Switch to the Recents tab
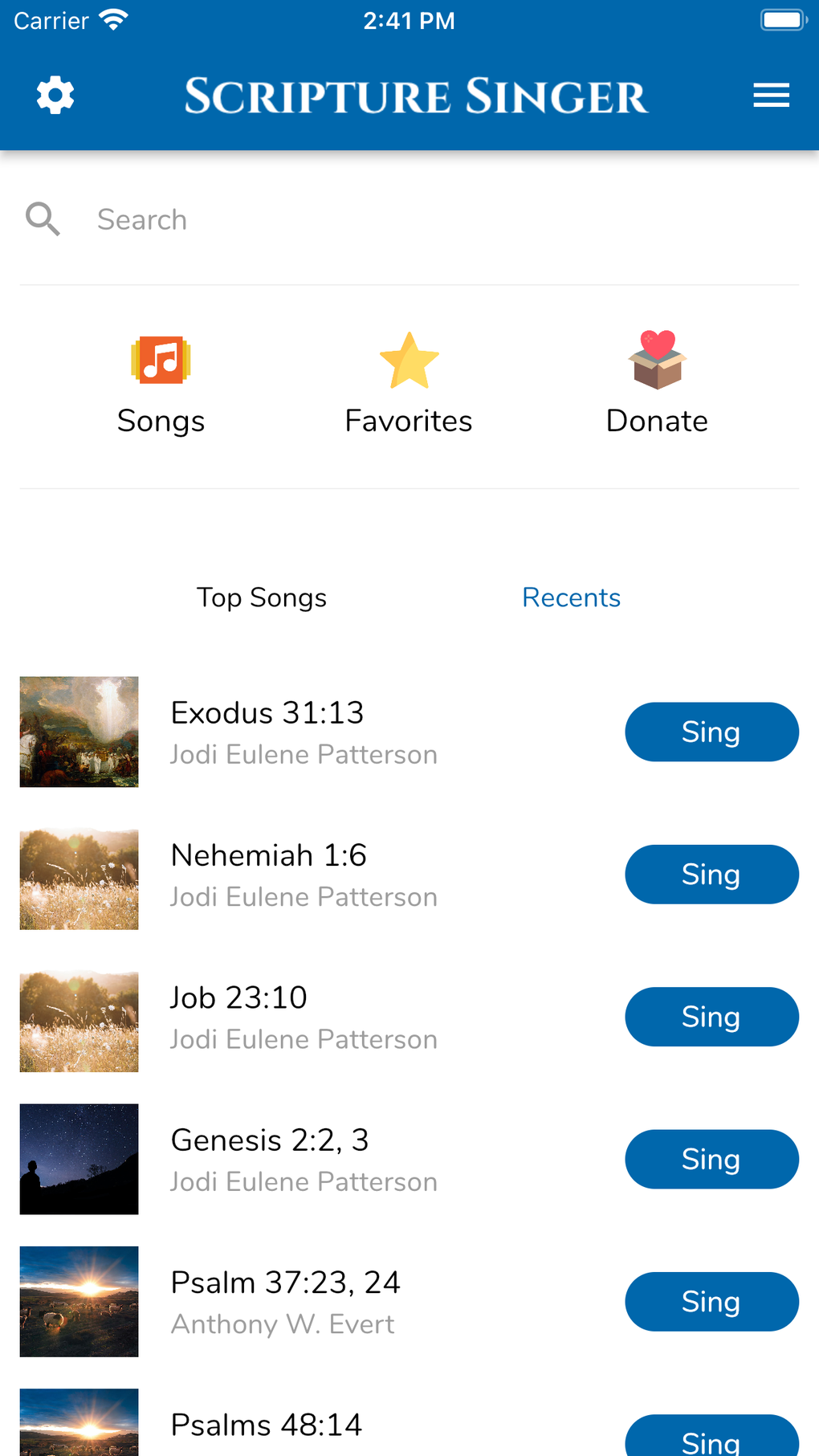Screen dimensions: 819x1456 click(571, 597)
